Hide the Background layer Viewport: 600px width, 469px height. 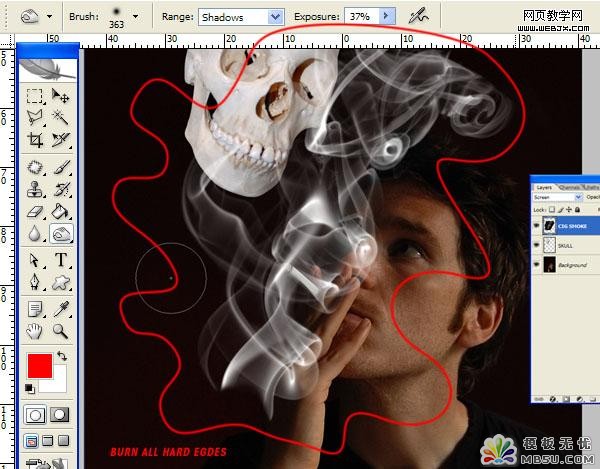pos(536,264)
